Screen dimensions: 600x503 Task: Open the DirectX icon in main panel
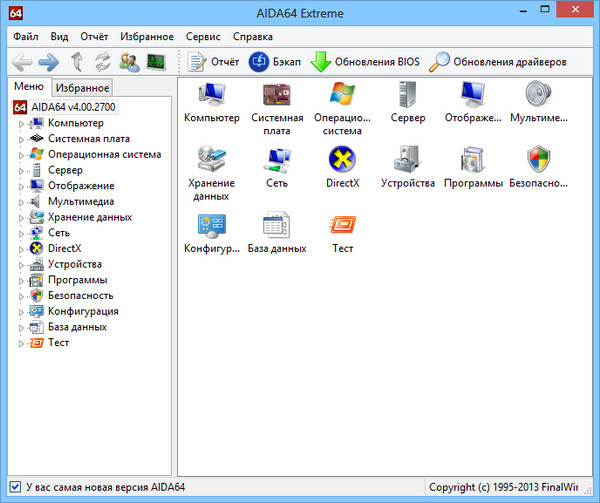tap(342, 161)
